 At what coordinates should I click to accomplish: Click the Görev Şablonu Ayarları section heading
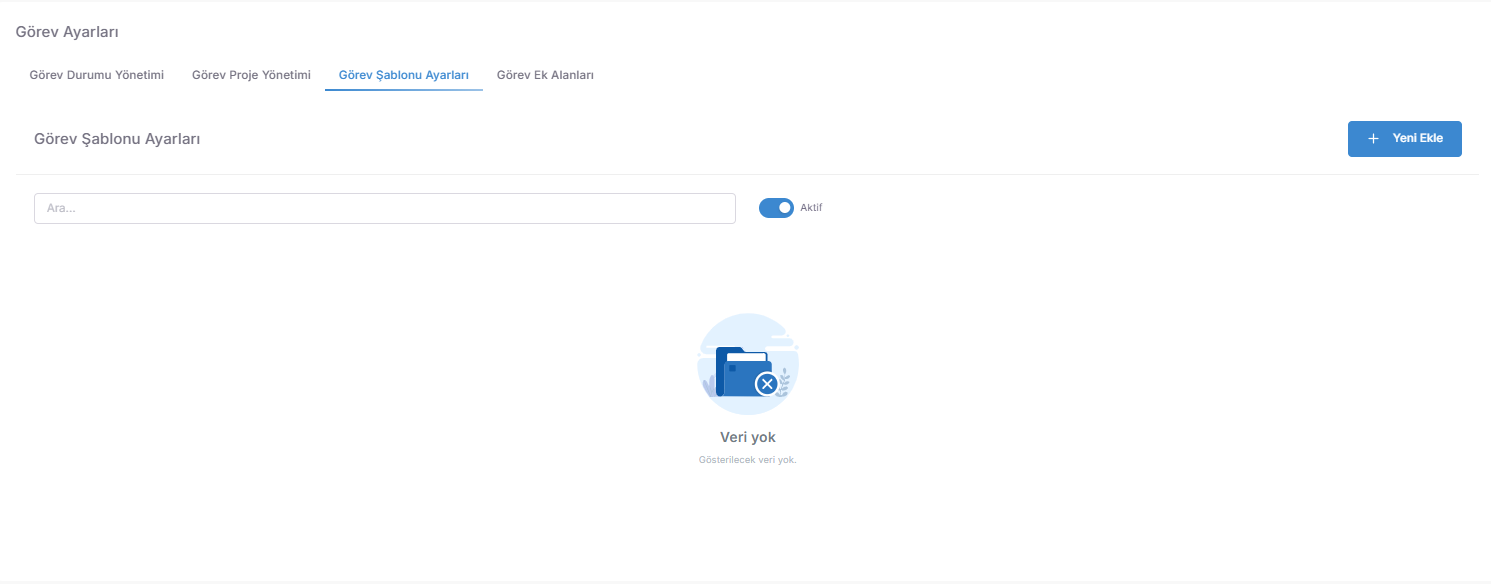(x=117, y=139)
